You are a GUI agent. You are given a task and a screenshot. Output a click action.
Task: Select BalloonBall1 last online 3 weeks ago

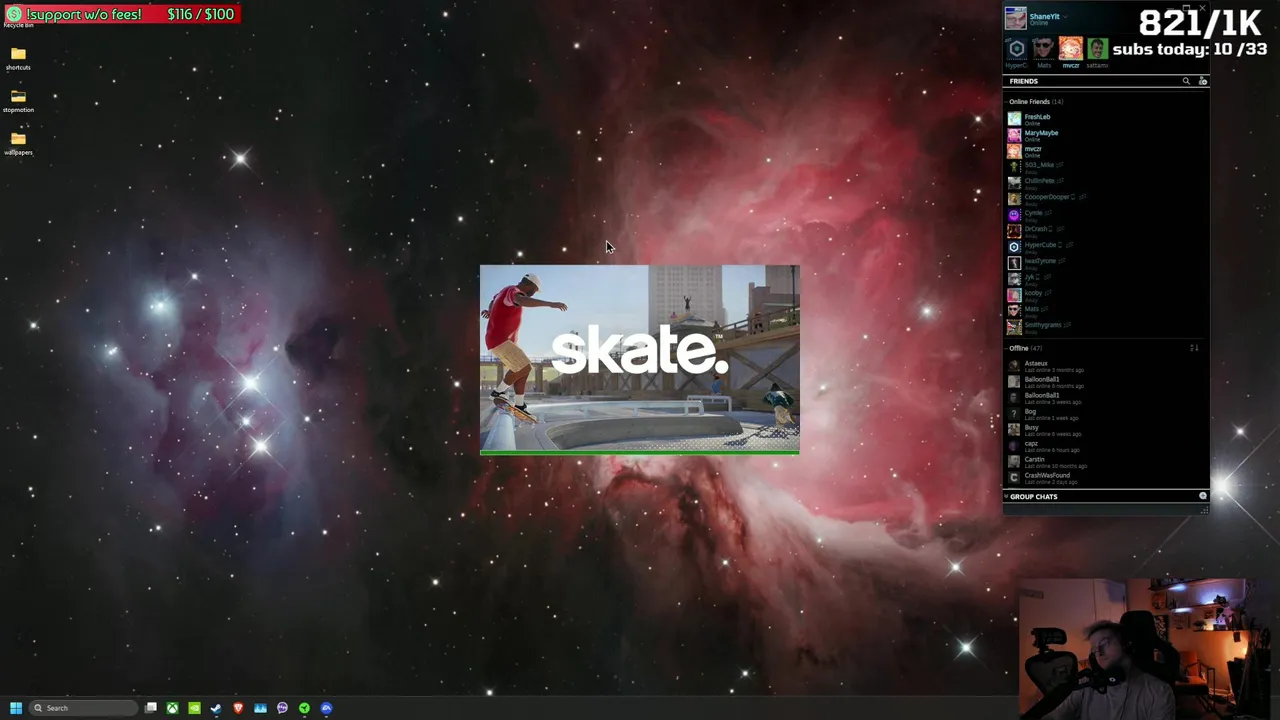pos(1106,398)
